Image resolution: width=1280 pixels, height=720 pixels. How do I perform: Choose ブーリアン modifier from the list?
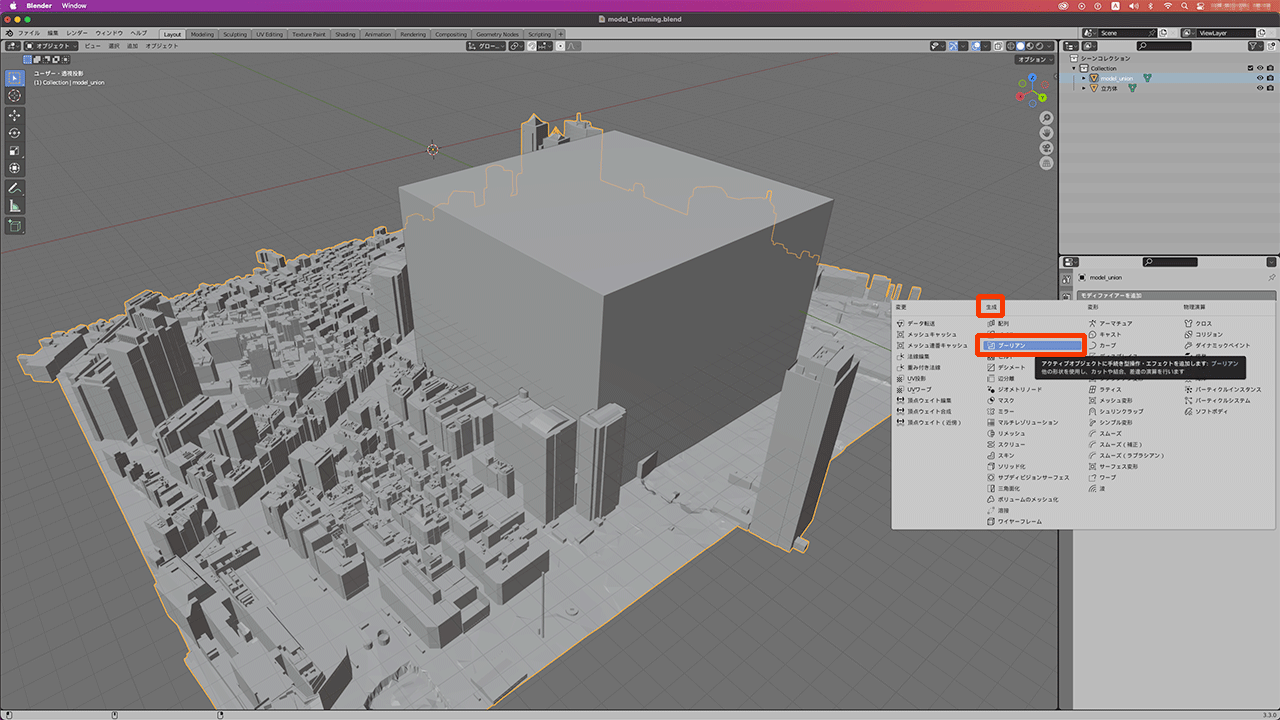pos(1032,345)
